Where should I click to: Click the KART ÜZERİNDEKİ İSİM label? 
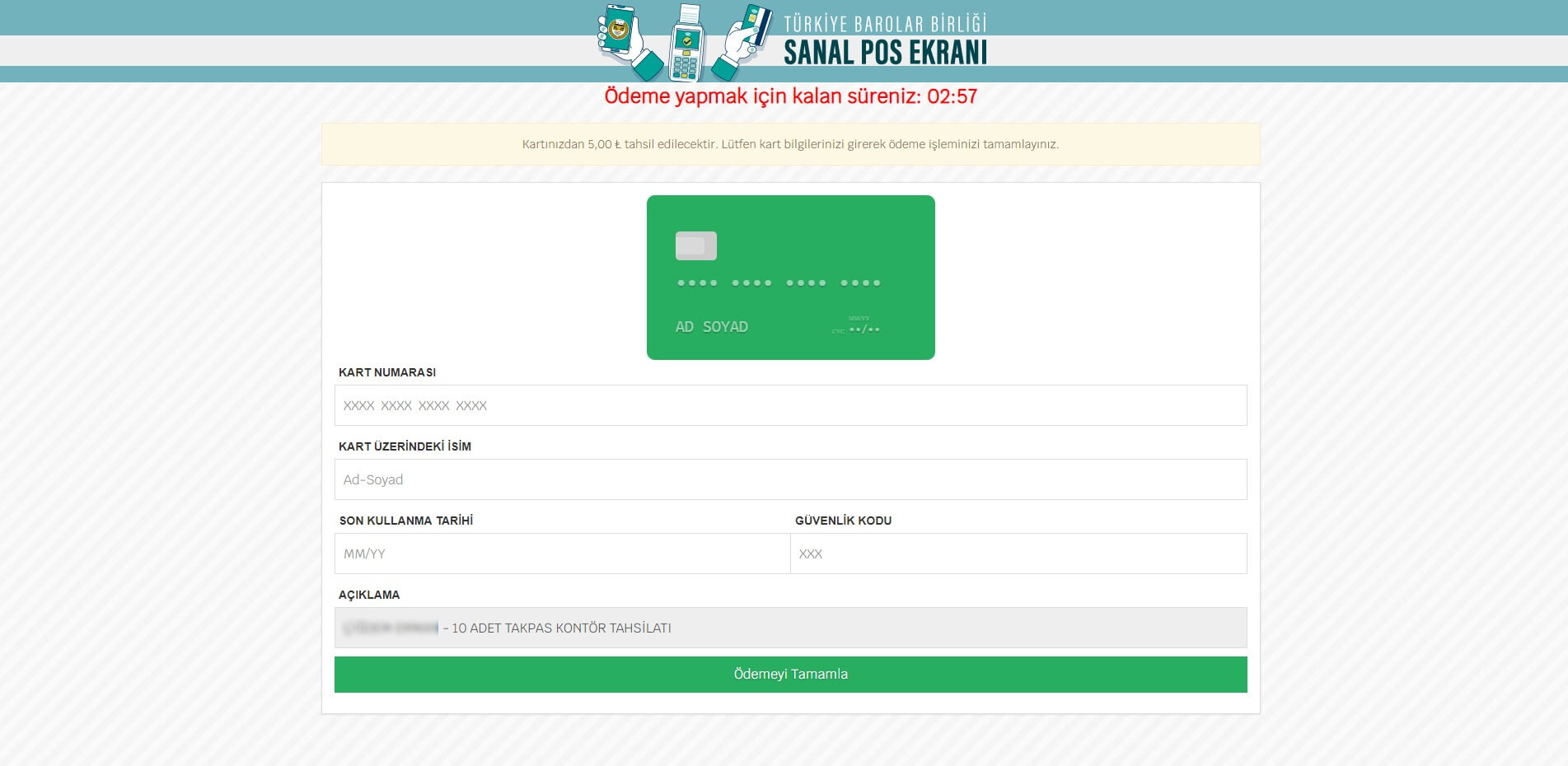click(x=405, y=446)
